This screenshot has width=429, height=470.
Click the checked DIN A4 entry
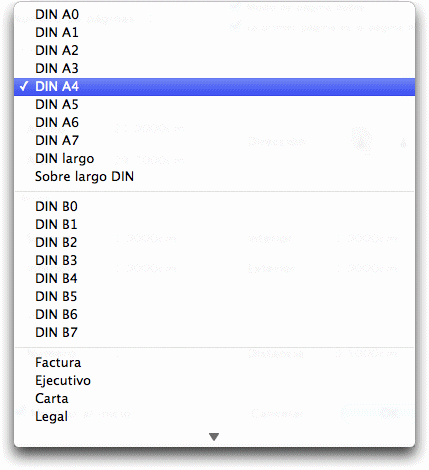pyautogui.click(x=214, y=87)
